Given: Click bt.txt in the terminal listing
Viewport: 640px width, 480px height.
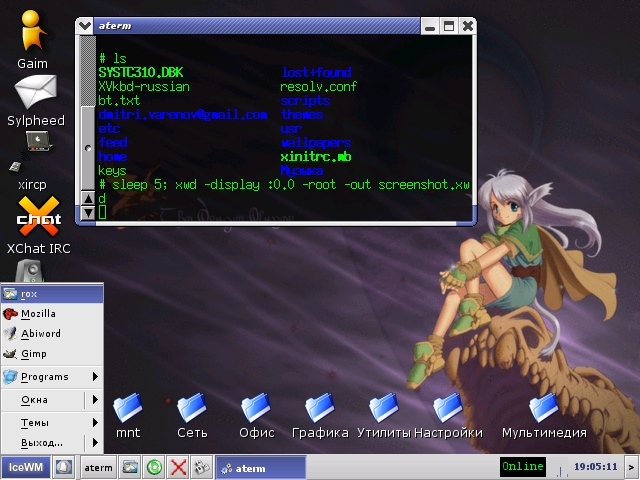Looking at the screenshot, I should pos(119,100).
